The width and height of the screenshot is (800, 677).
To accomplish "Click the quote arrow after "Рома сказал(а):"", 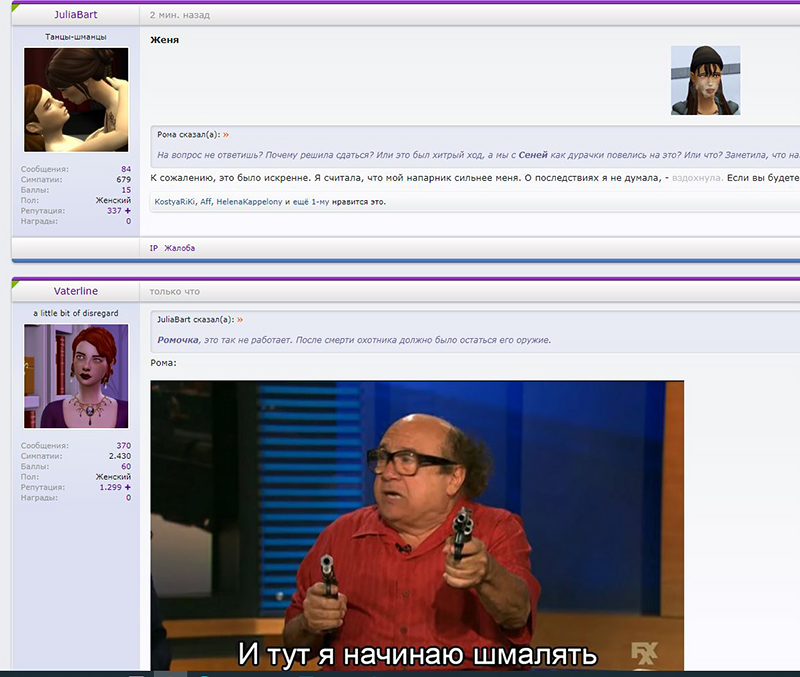I will [226, 134].
